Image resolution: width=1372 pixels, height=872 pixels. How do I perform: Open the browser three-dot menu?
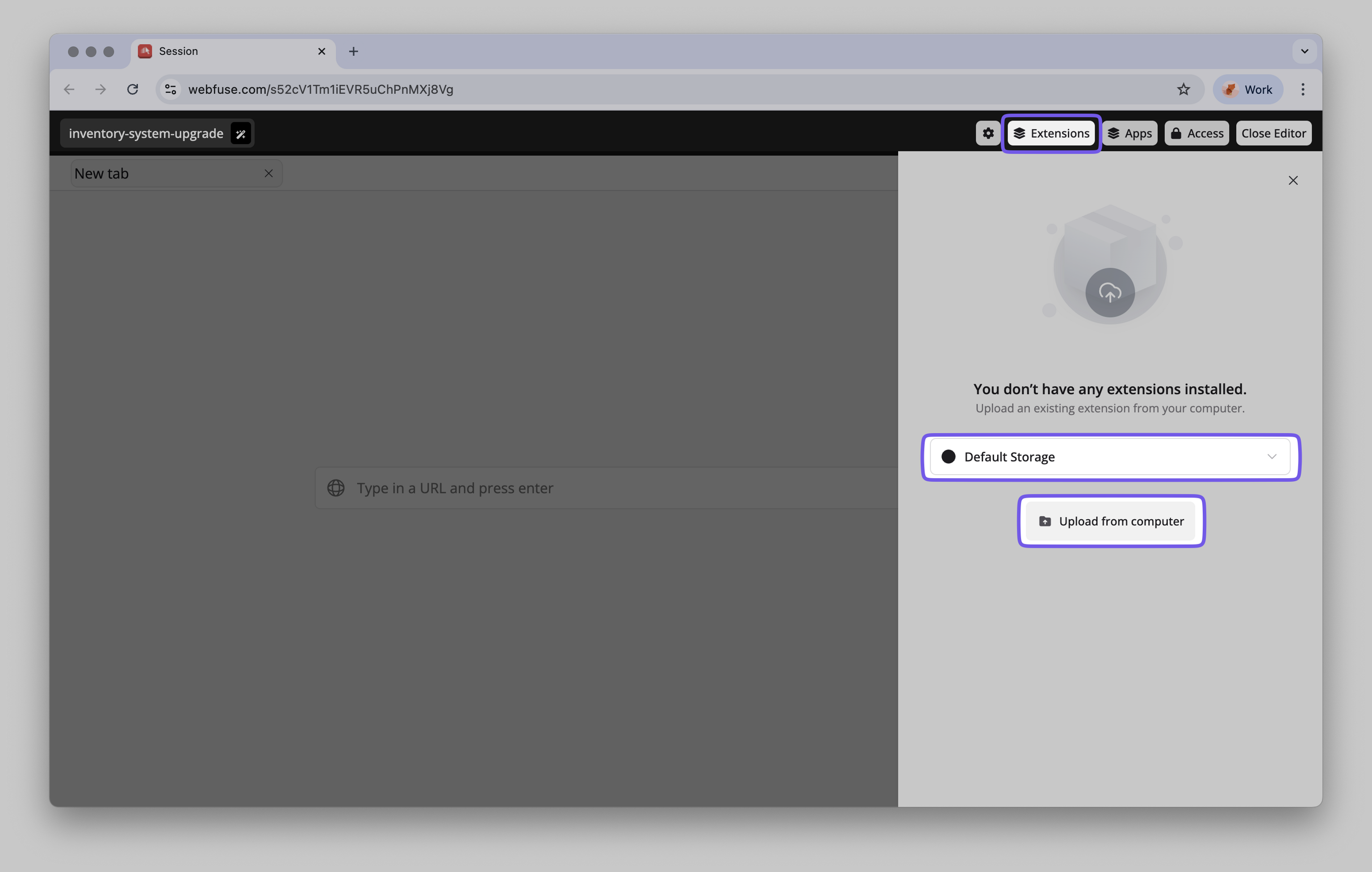1302,89
